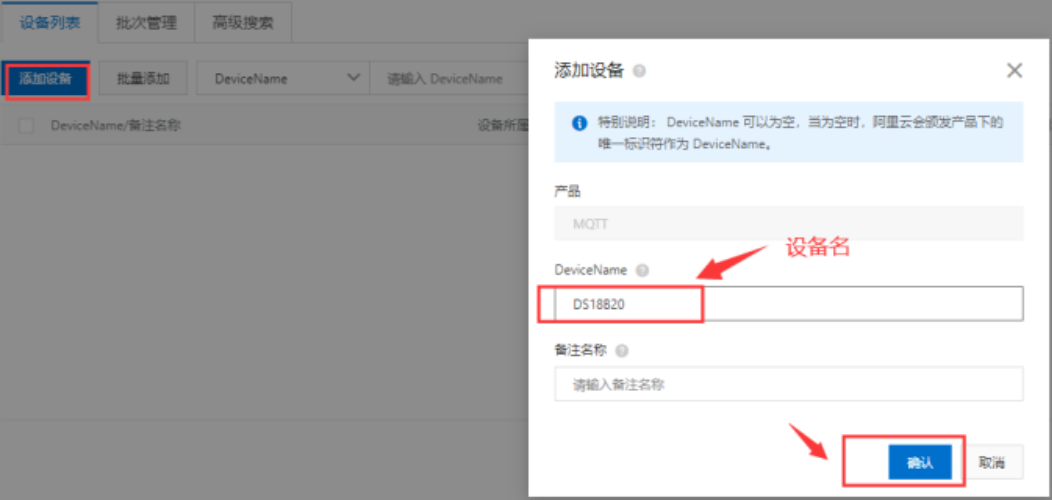Switch to the 设备列表 tab
The width and height of the screenshot is (1052, 500).
tap(50, 23)
